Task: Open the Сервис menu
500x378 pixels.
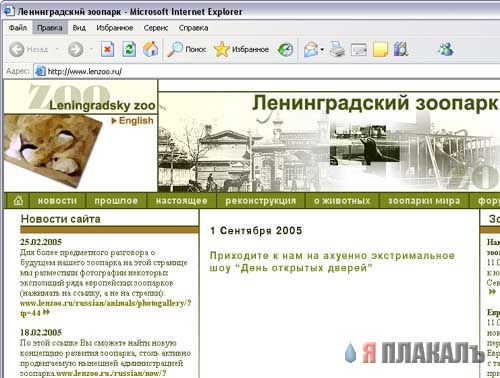Action: [x=156, y=28]
